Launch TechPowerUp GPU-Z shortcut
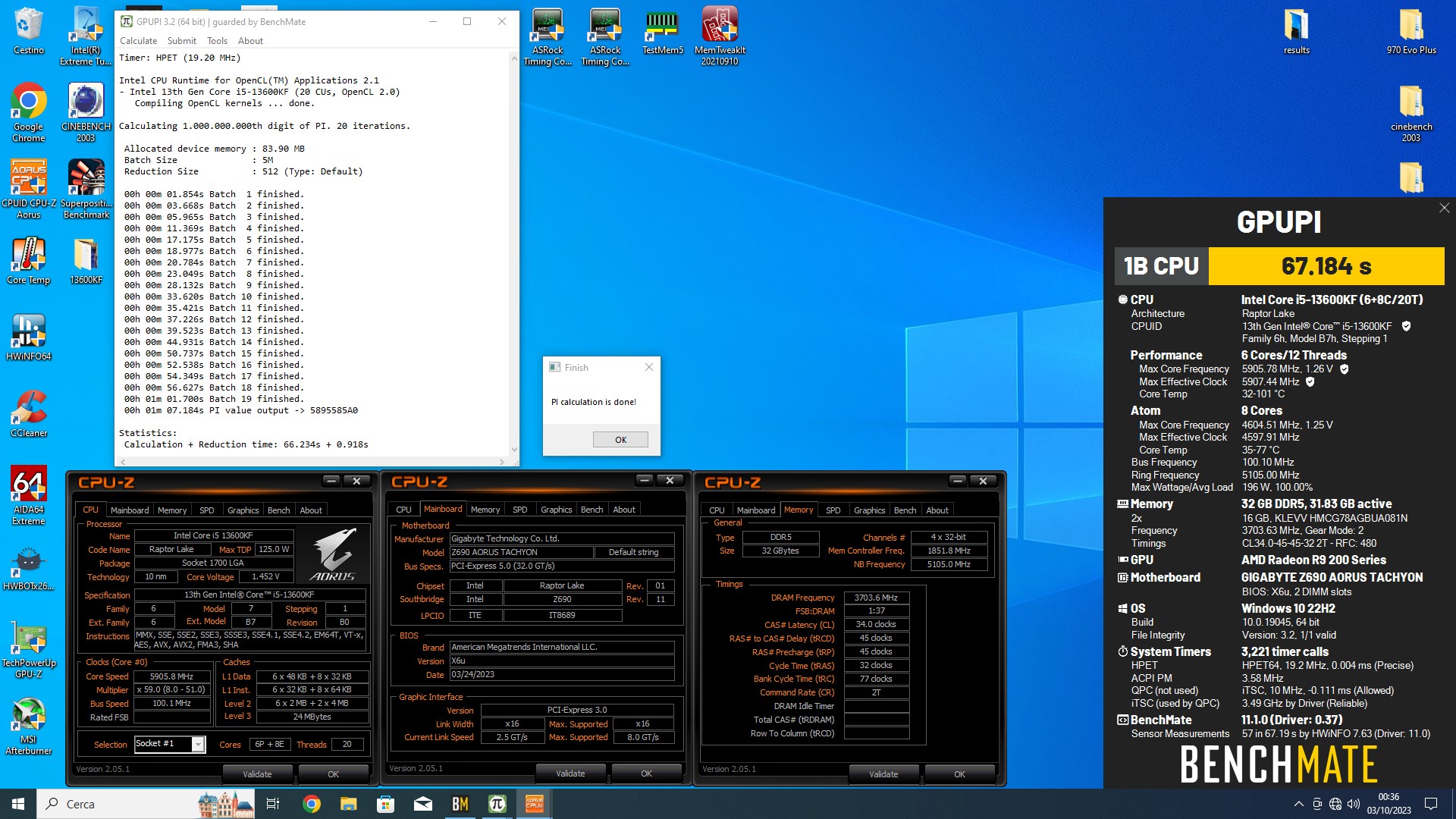The image size is (1456, 819). click(29, 648)
